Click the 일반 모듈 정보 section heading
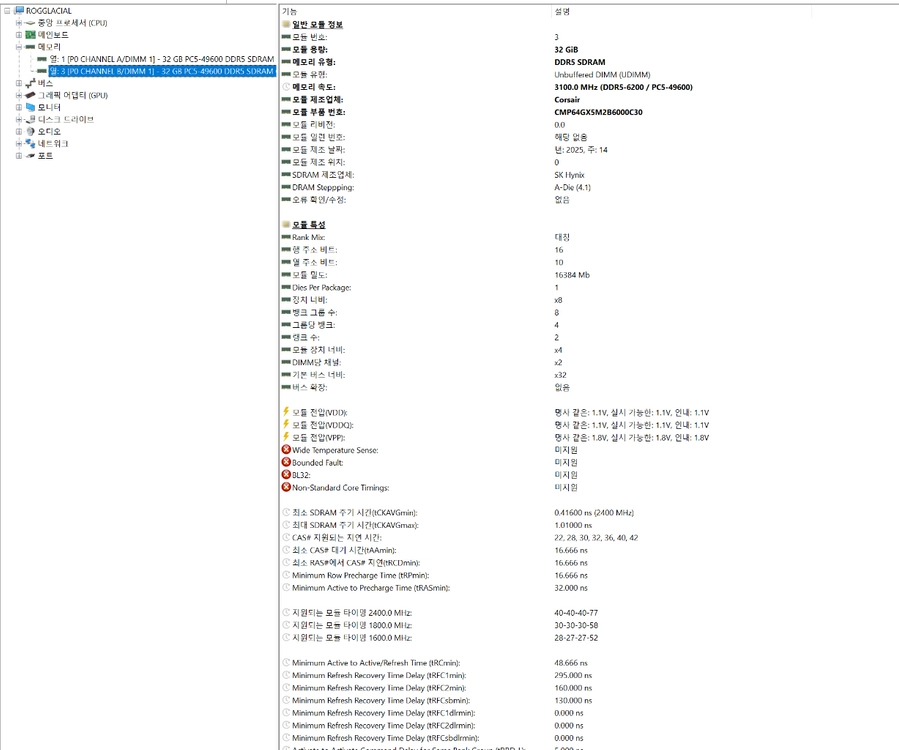Image resolution: width=899 pixels, height=750 pixels. pos(318,25)
